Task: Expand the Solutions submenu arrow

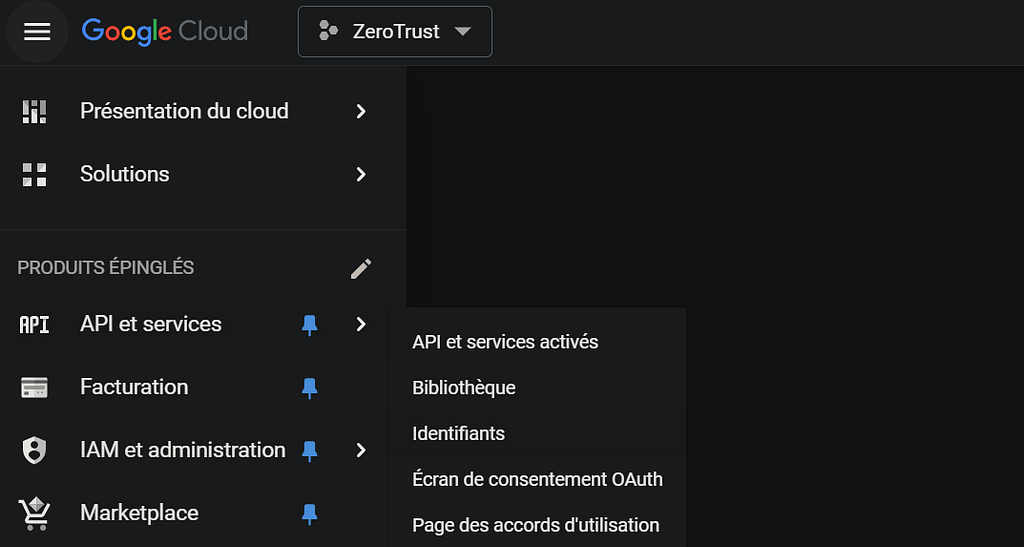Action: click(x=361, y=175)
